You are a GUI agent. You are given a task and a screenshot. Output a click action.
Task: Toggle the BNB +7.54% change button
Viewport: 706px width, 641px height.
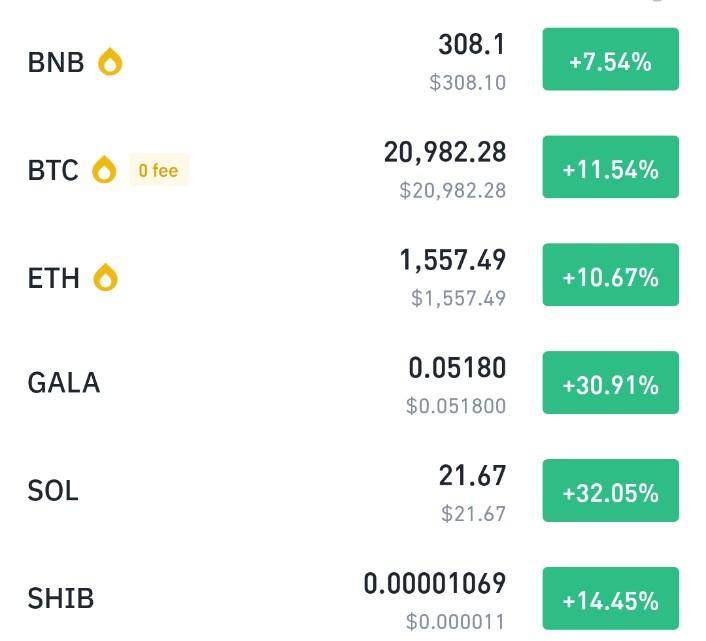(611, 59)
